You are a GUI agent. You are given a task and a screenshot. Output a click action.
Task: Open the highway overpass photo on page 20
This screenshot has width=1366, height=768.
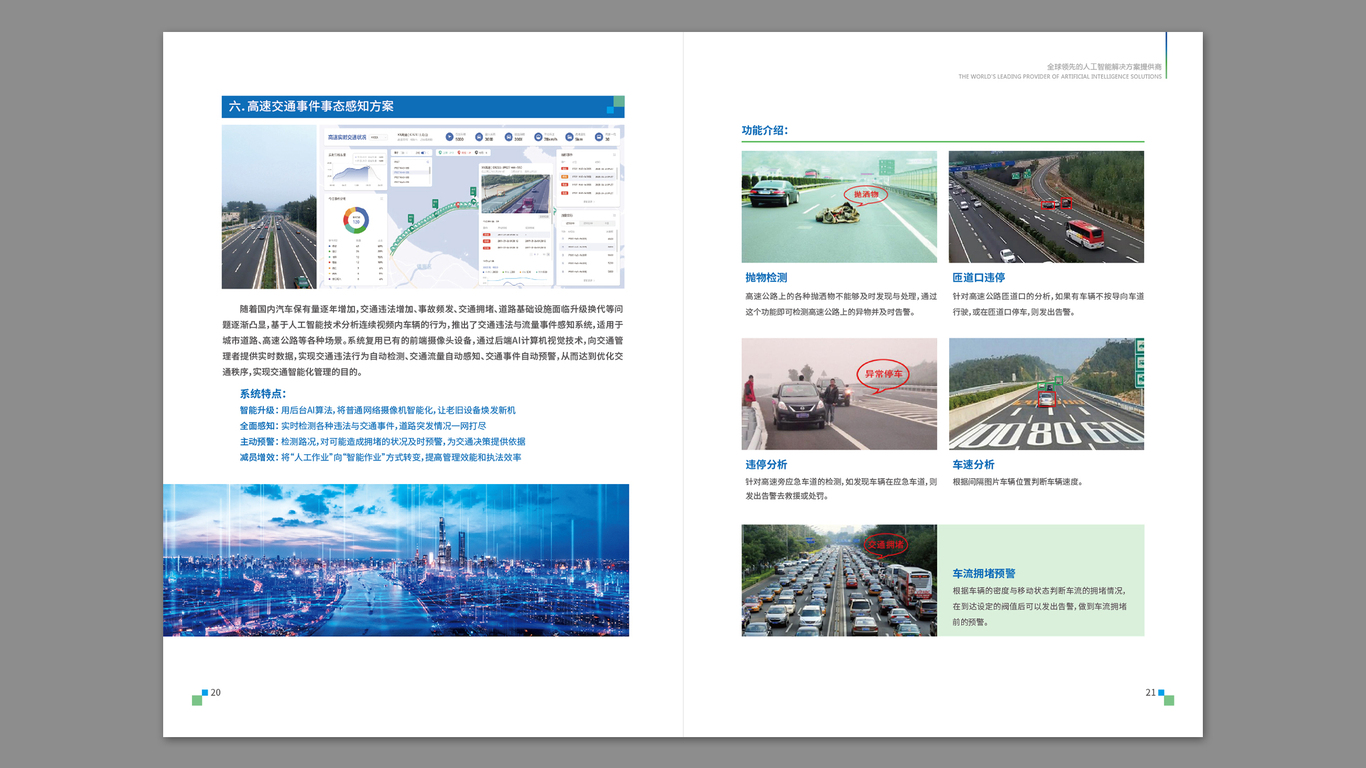point(269,207)
